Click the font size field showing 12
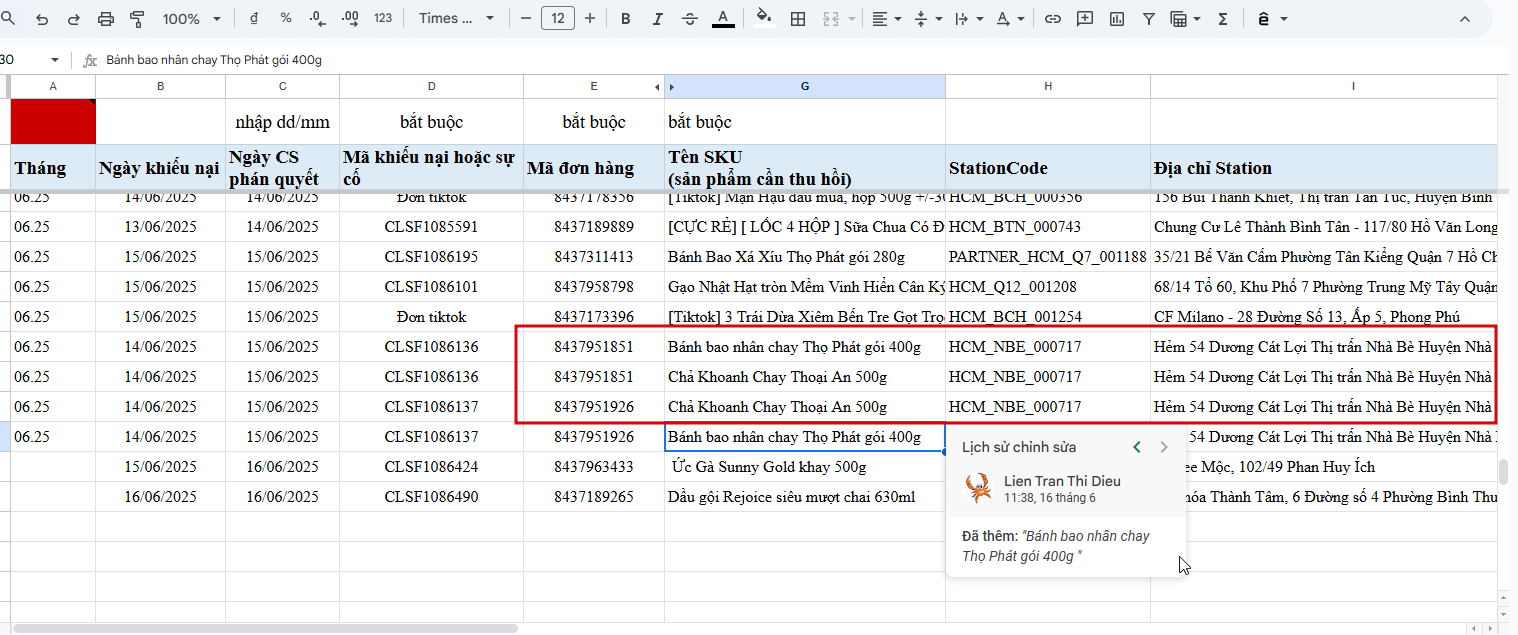The image size is (1518, 635). [558, 19]
